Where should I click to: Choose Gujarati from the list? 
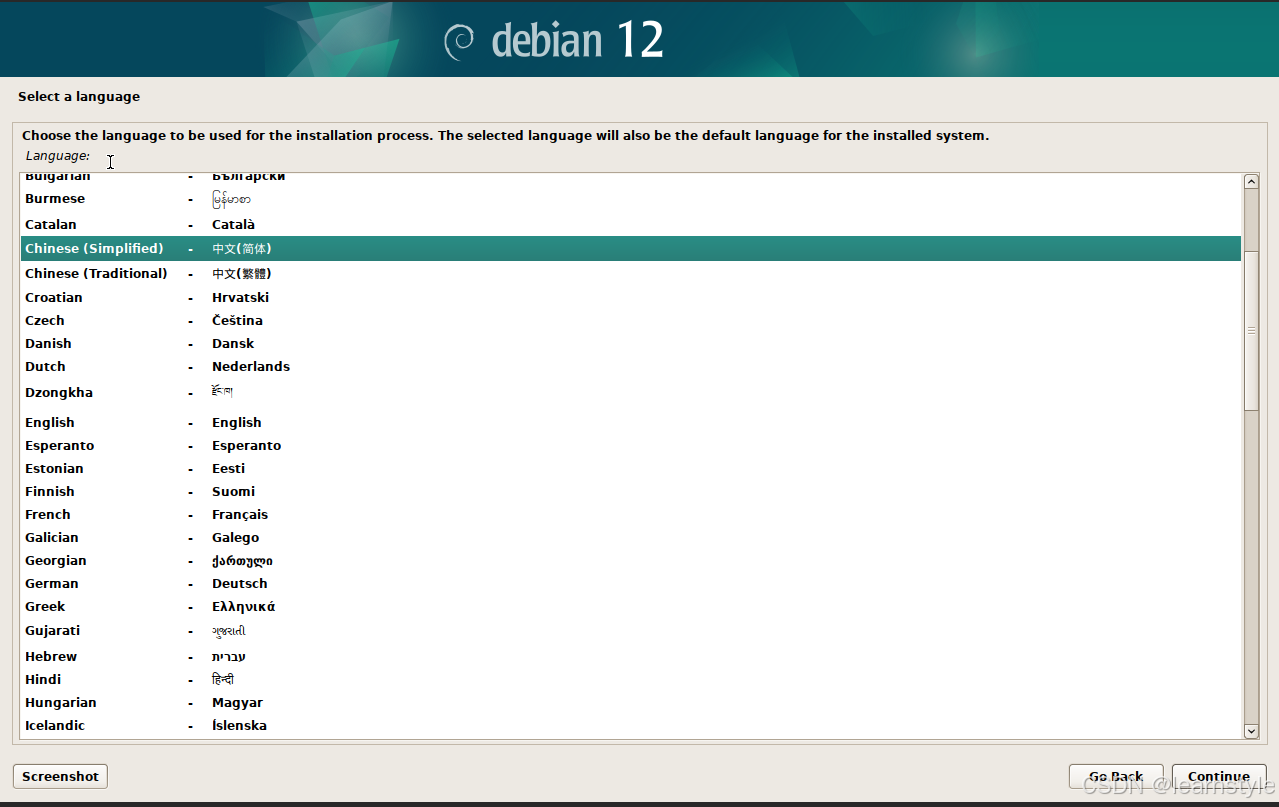[x=631, y=631]
